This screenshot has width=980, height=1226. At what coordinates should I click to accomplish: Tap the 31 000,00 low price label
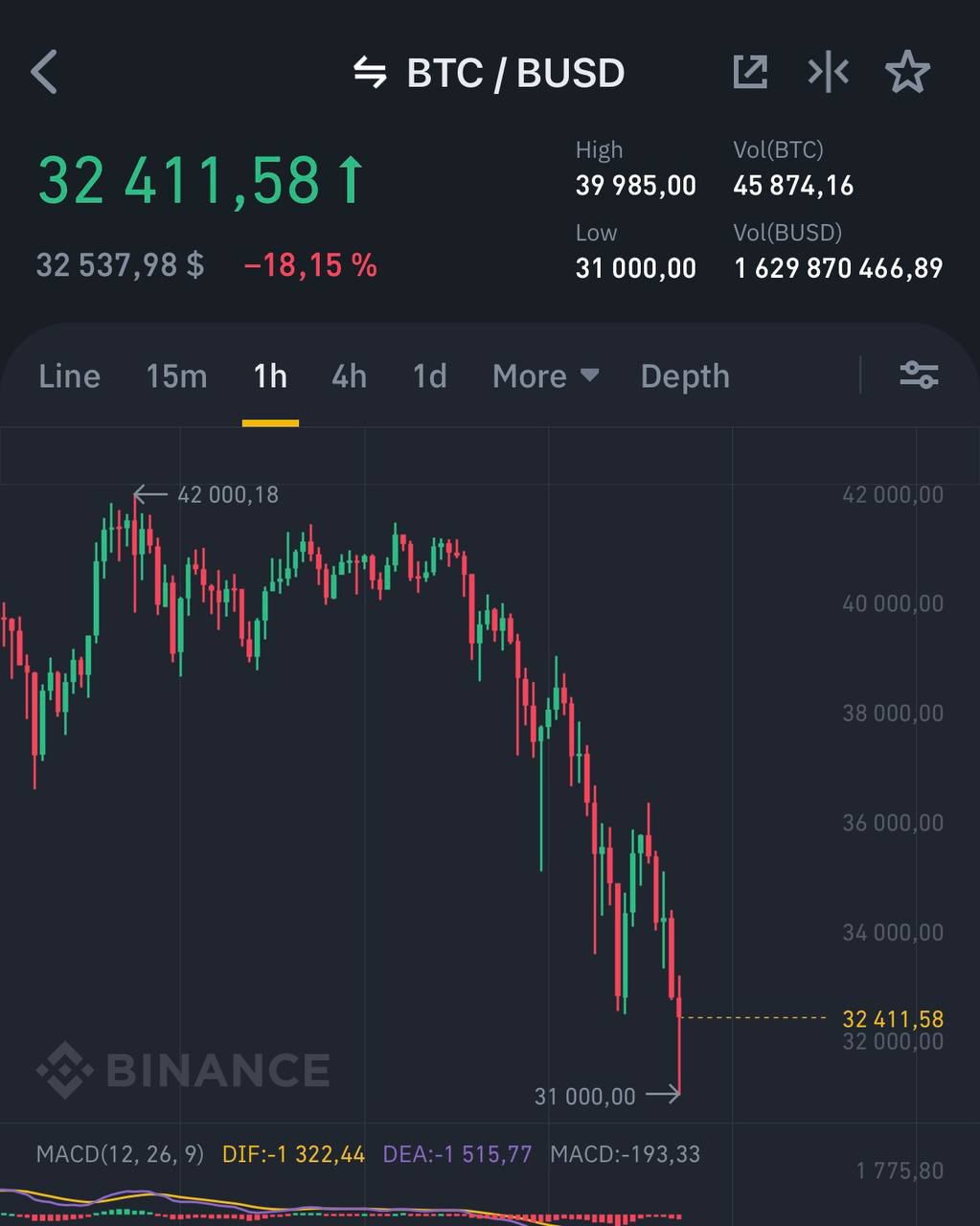pos(585,1096)
